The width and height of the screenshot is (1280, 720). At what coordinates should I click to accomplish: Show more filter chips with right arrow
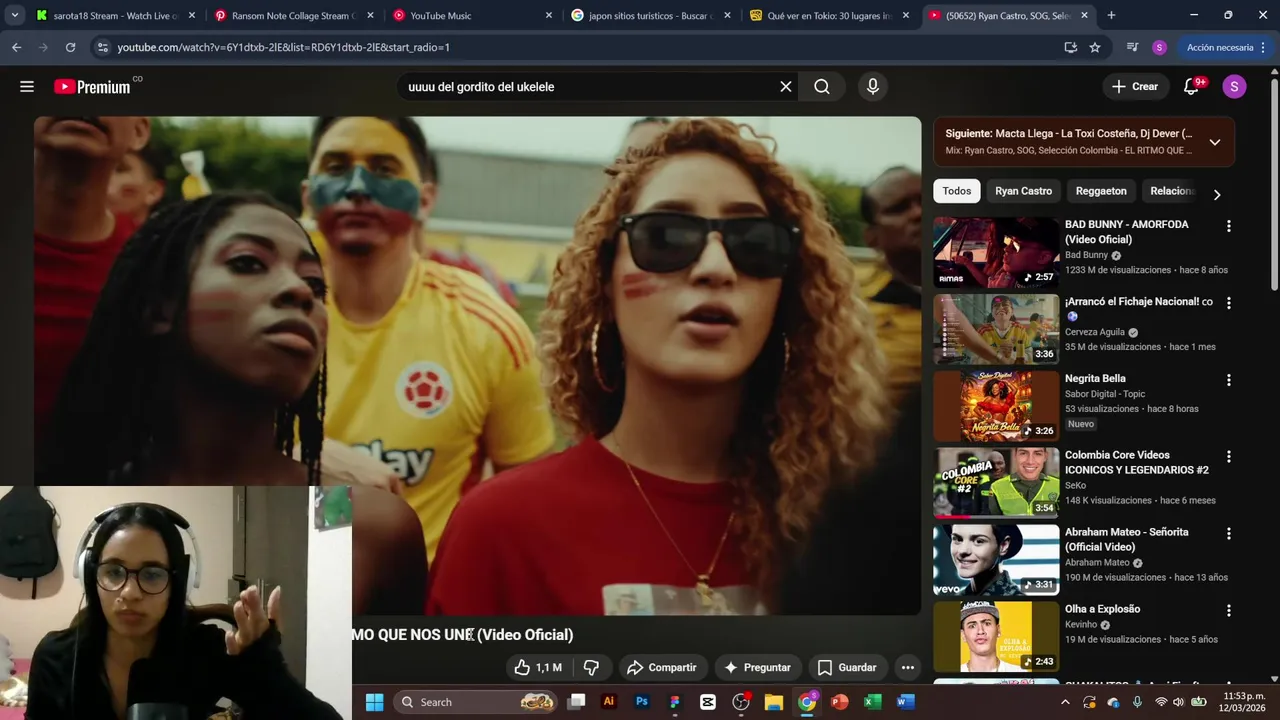coord(1217,195)
